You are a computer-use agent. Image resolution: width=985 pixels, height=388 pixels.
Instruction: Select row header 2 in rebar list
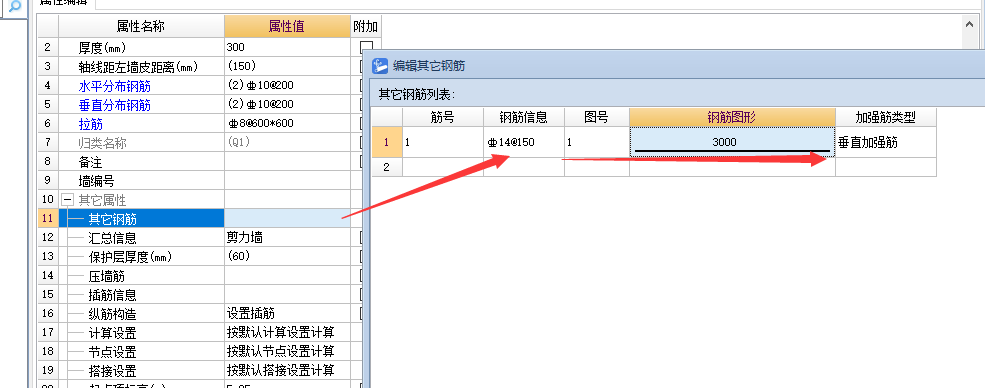point(387,167)
